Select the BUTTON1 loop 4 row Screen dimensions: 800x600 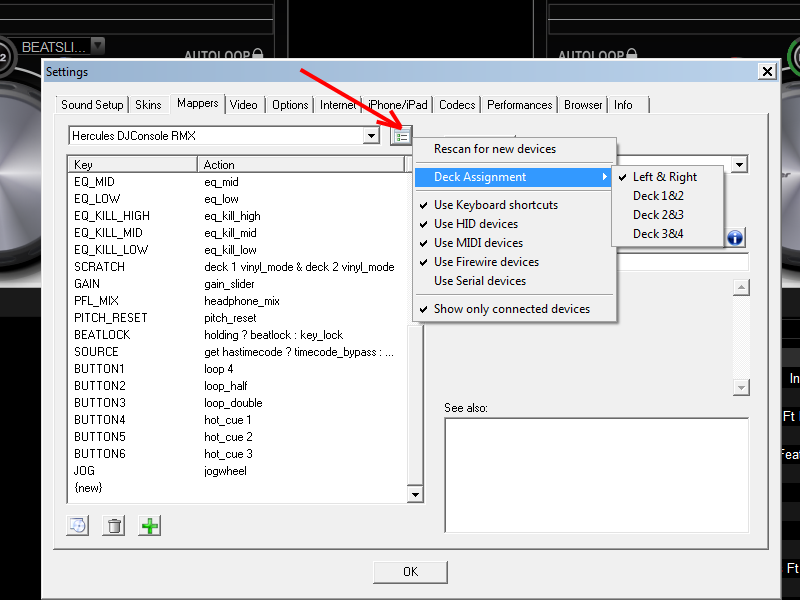[238, 369]
